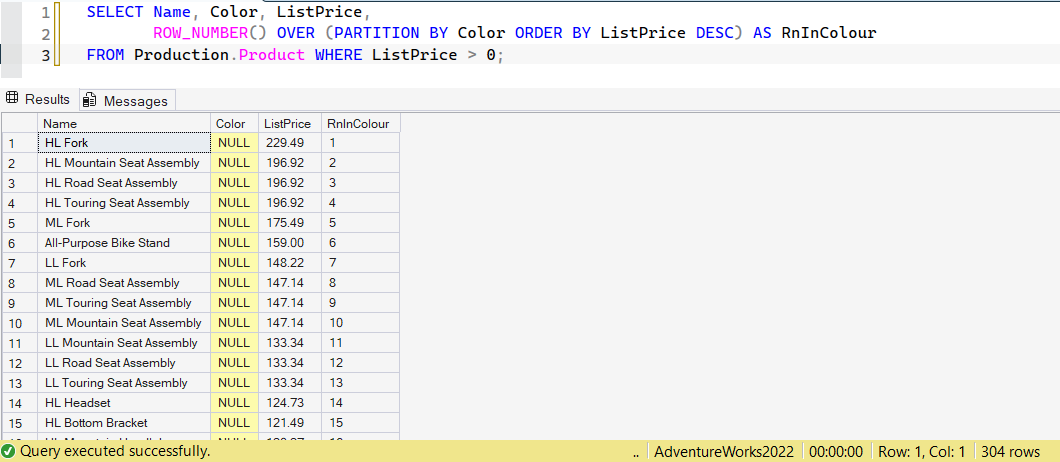1060x462 pixels.
Task: Click the 229.49 list price cell
Action: [290, 143]
